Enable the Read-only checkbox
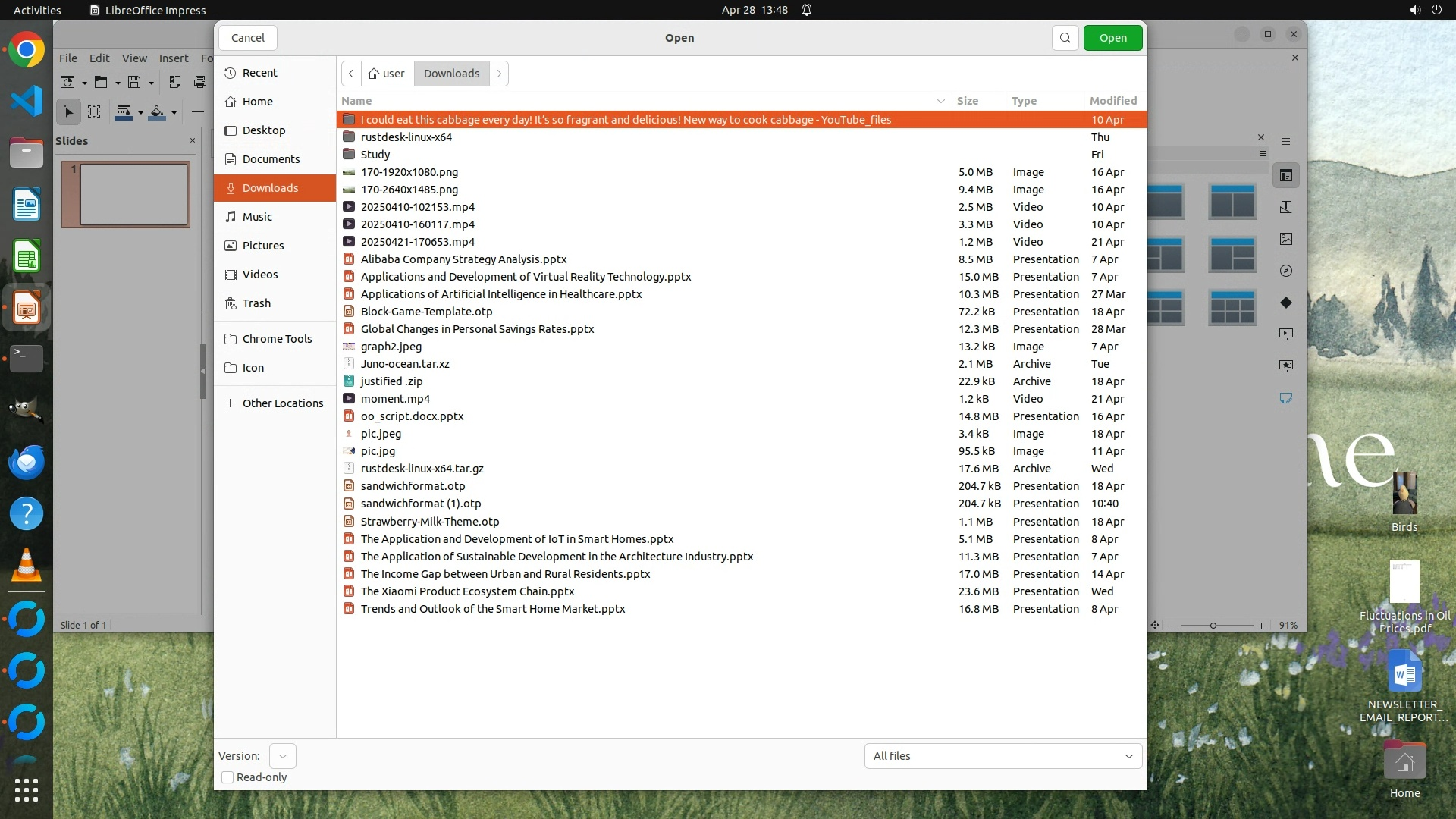 (x=227, y=777)
